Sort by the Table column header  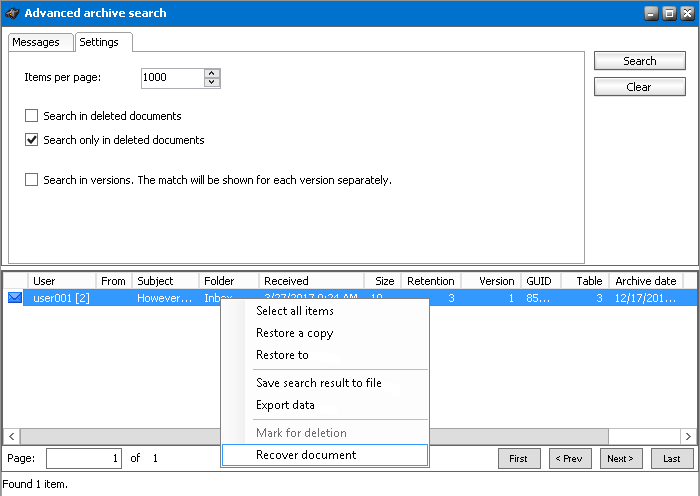[x=585, y=281]
